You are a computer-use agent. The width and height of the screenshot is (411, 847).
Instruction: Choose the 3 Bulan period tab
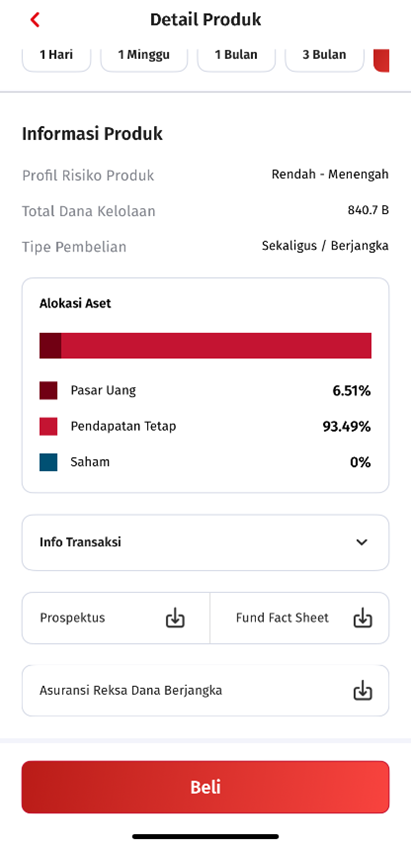pos(324,55)
